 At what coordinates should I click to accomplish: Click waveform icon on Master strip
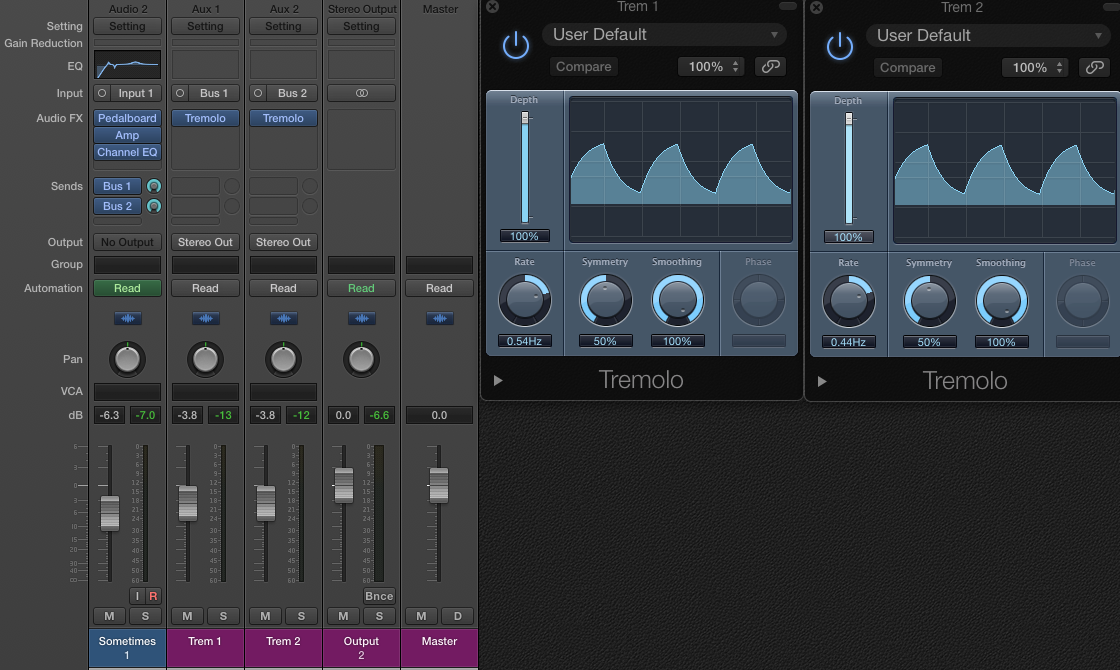440,319
